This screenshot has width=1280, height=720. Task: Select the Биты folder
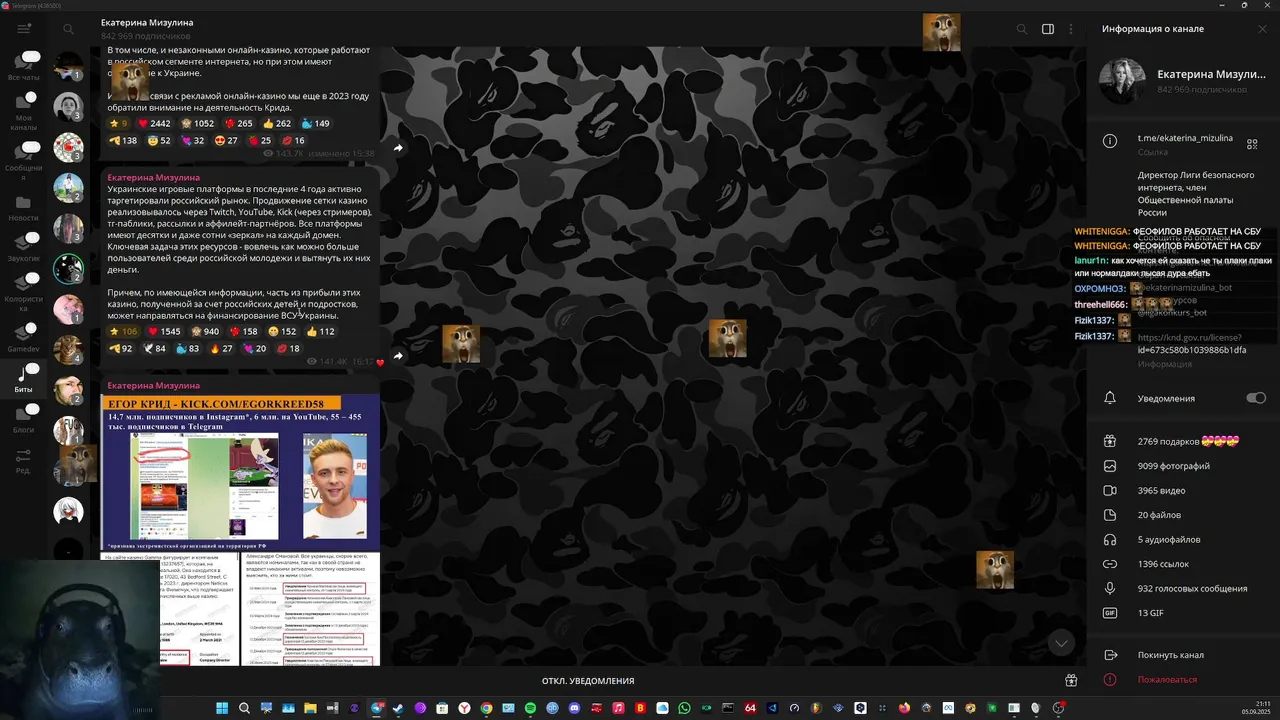tap(24, 380)
